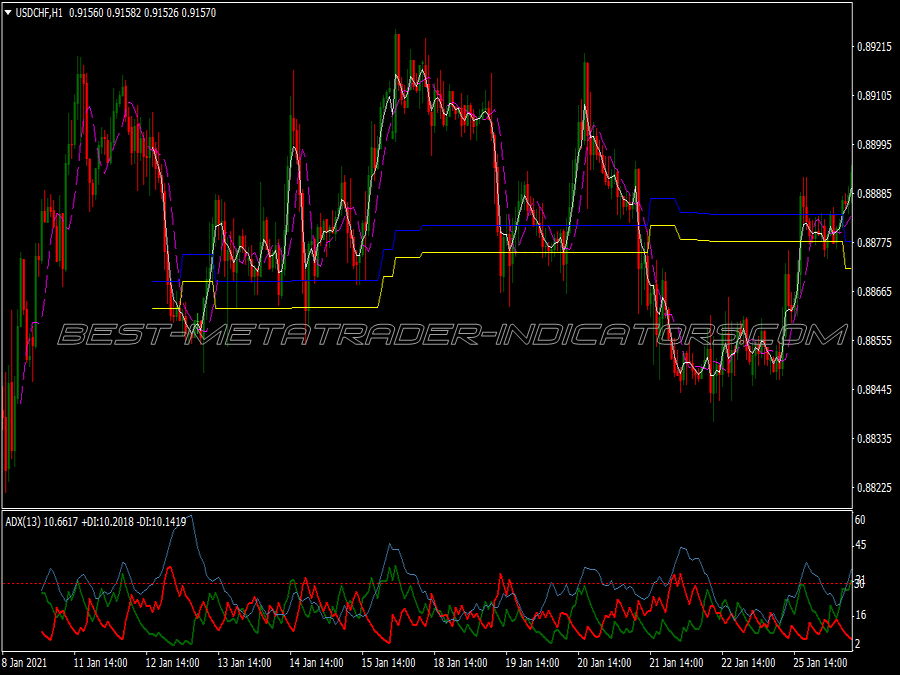Click the 19 Jan 14:00 time label

click(x=533, y=662)
